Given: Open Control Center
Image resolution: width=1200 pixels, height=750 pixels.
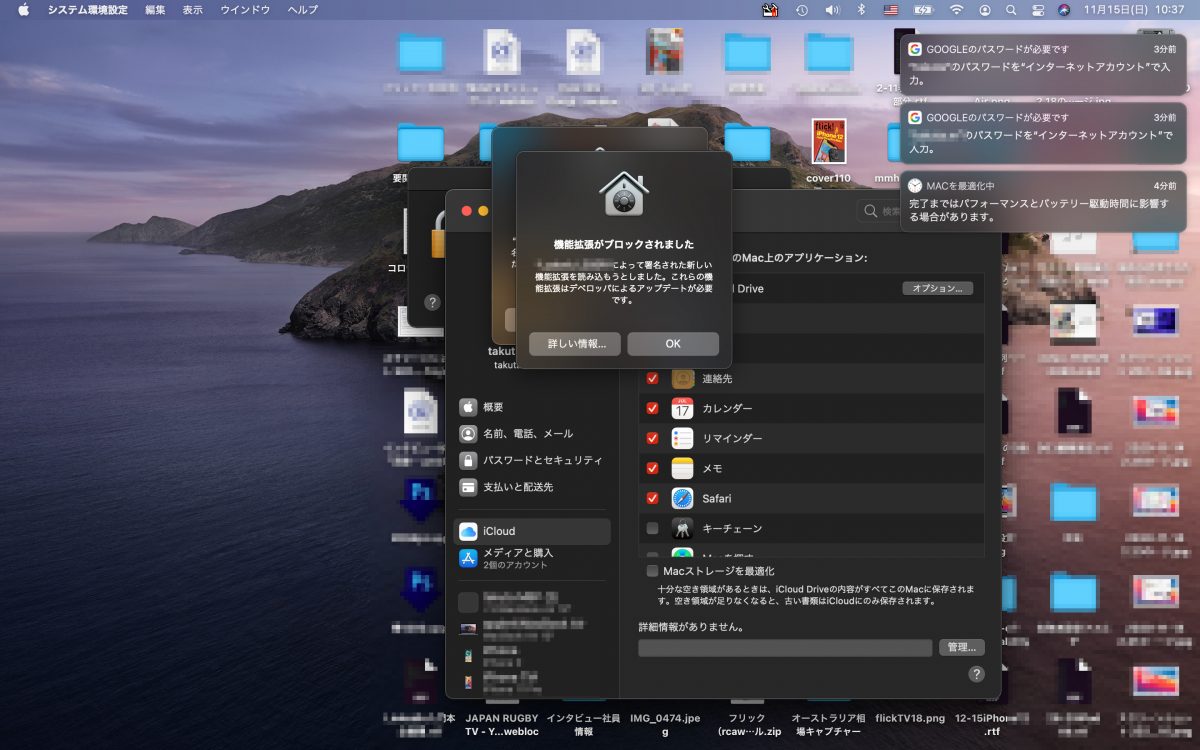Looking at the screenshot, I should pyautogui.click(x=1037, y=10).
